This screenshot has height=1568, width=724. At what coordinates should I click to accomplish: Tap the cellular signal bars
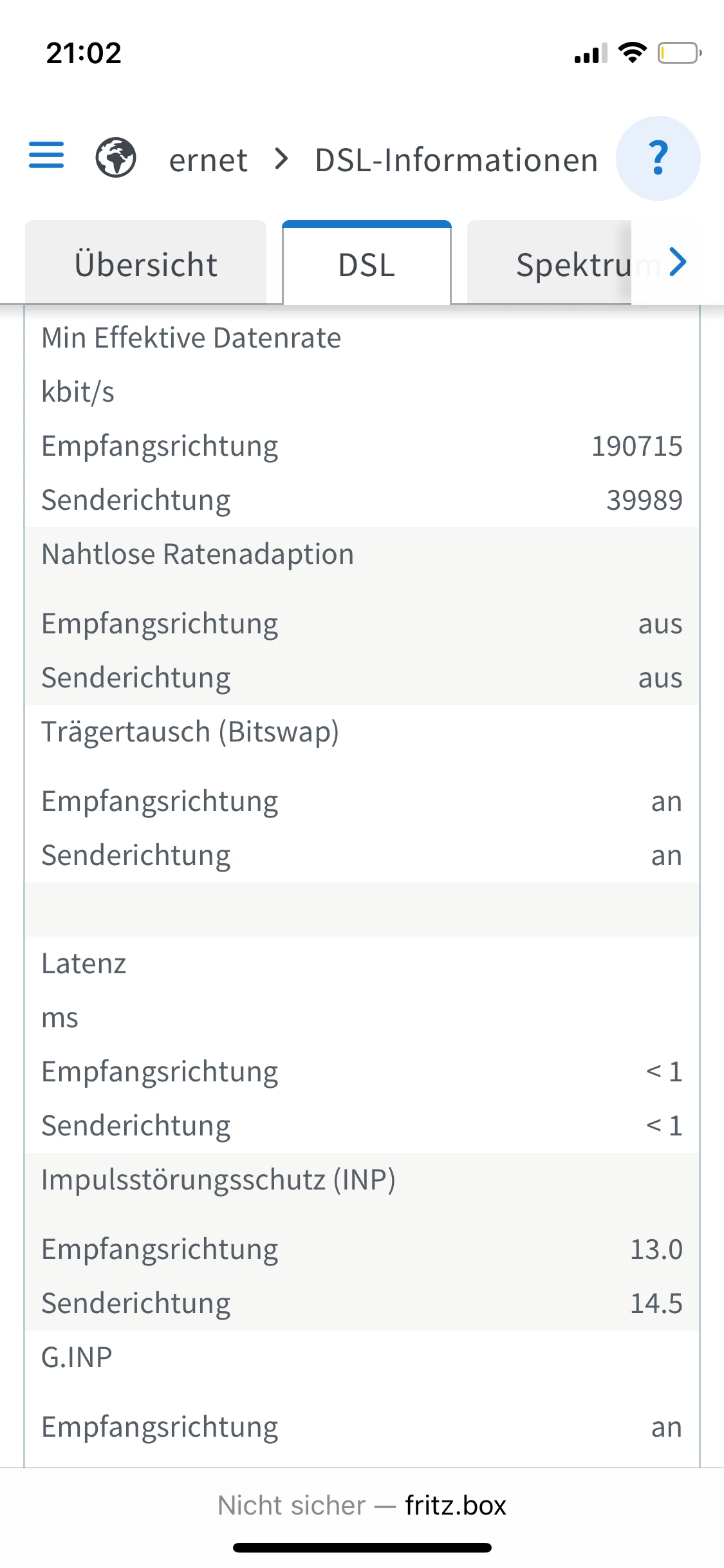(x=591, y=54)
